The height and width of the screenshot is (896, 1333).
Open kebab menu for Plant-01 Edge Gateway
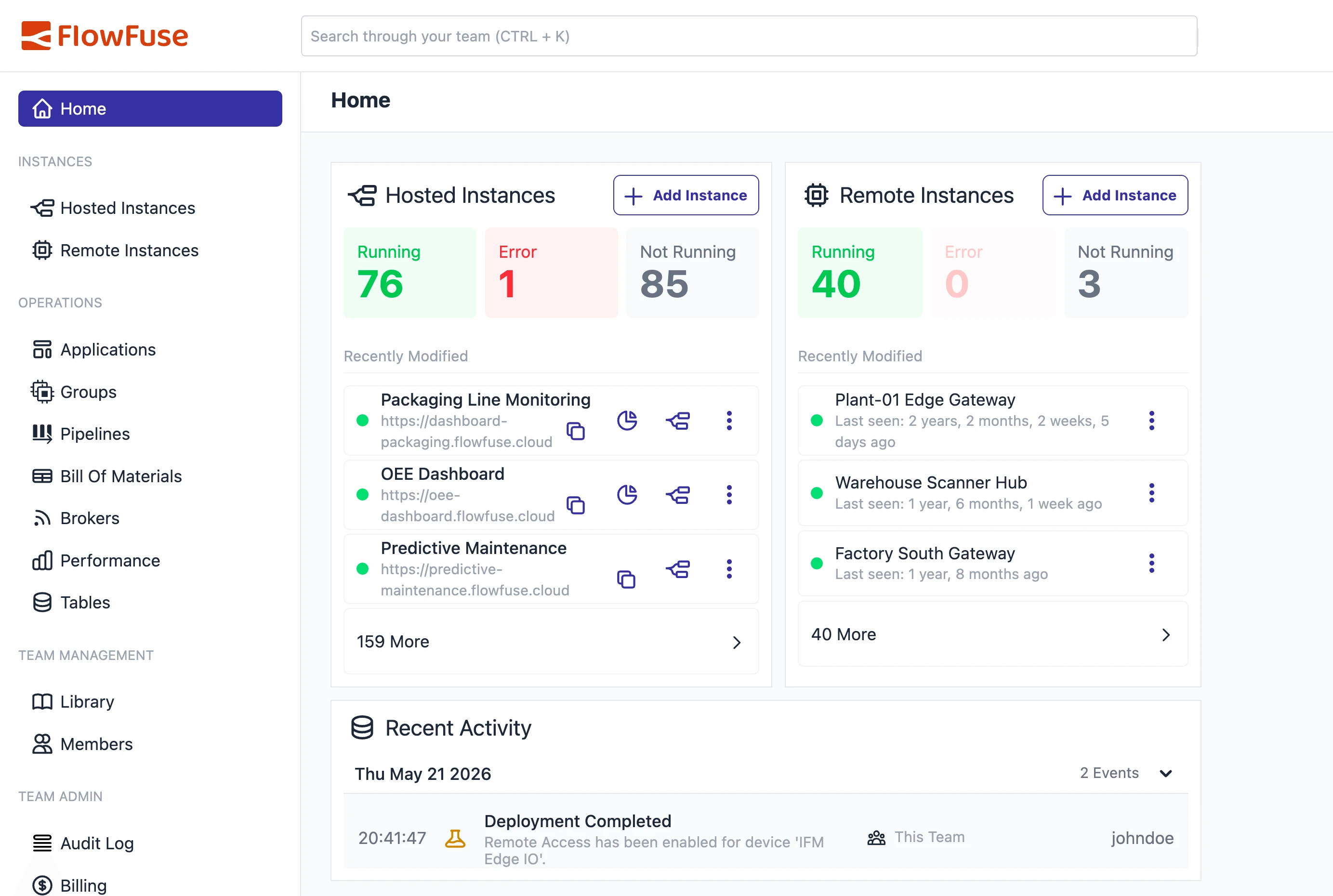tap(1151, 421)
